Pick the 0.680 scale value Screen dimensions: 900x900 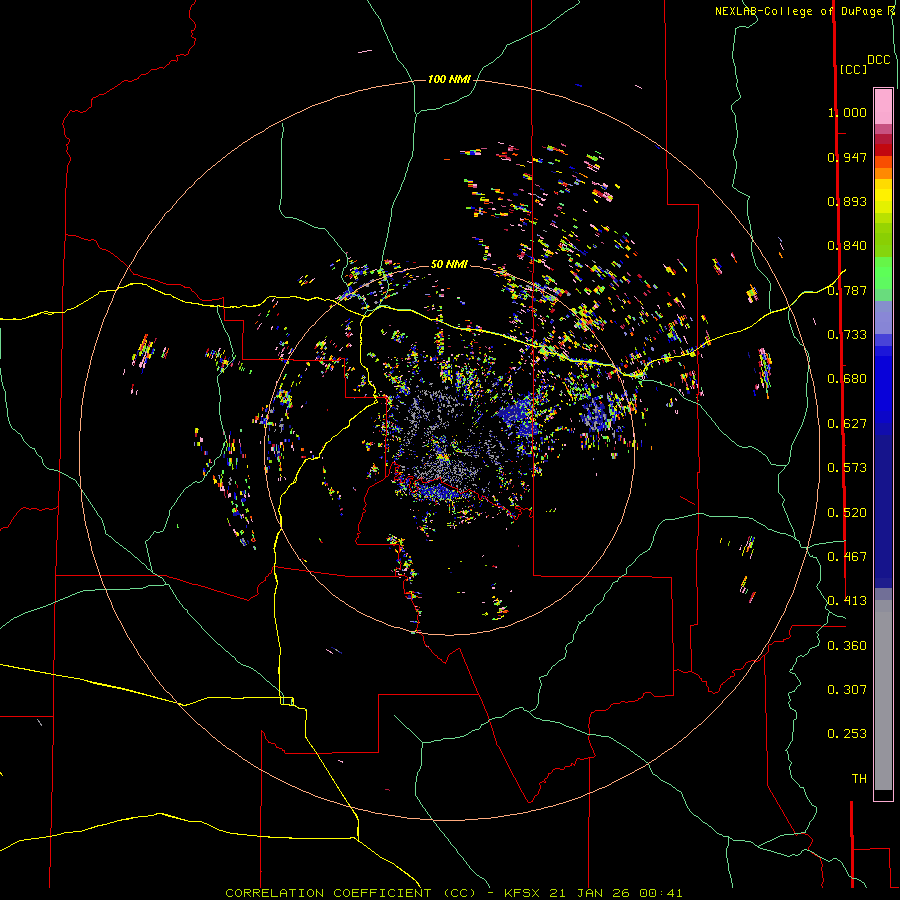click(x=847, y=379)
